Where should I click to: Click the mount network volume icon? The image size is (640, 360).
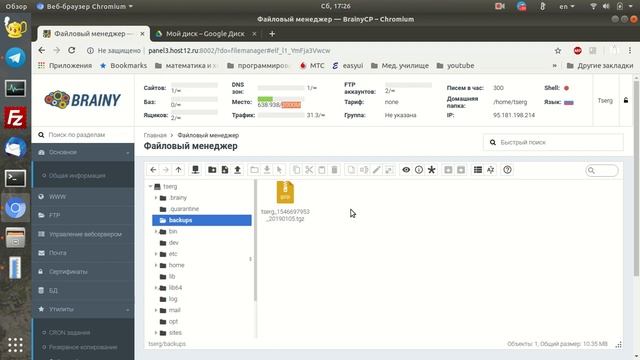[x=196, y=170]
